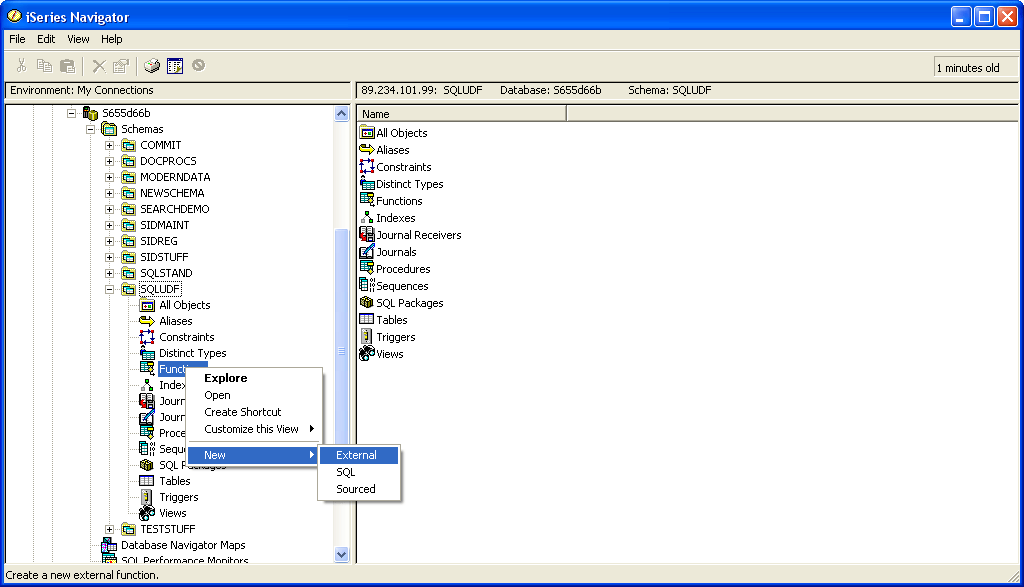
Task: Click the Copy toolbar icon
Action: pos(44,65)
